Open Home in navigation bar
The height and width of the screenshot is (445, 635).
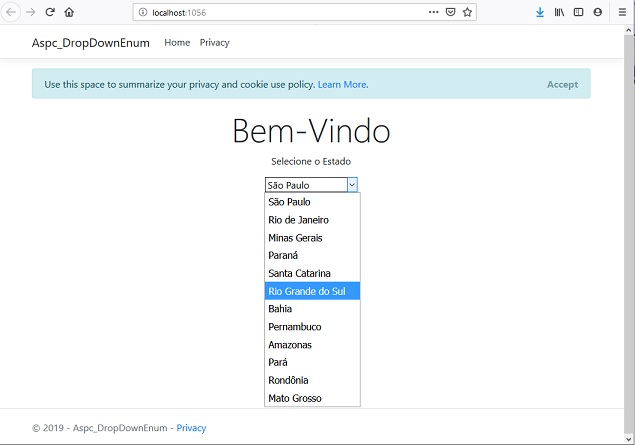(x=177, y=43)
